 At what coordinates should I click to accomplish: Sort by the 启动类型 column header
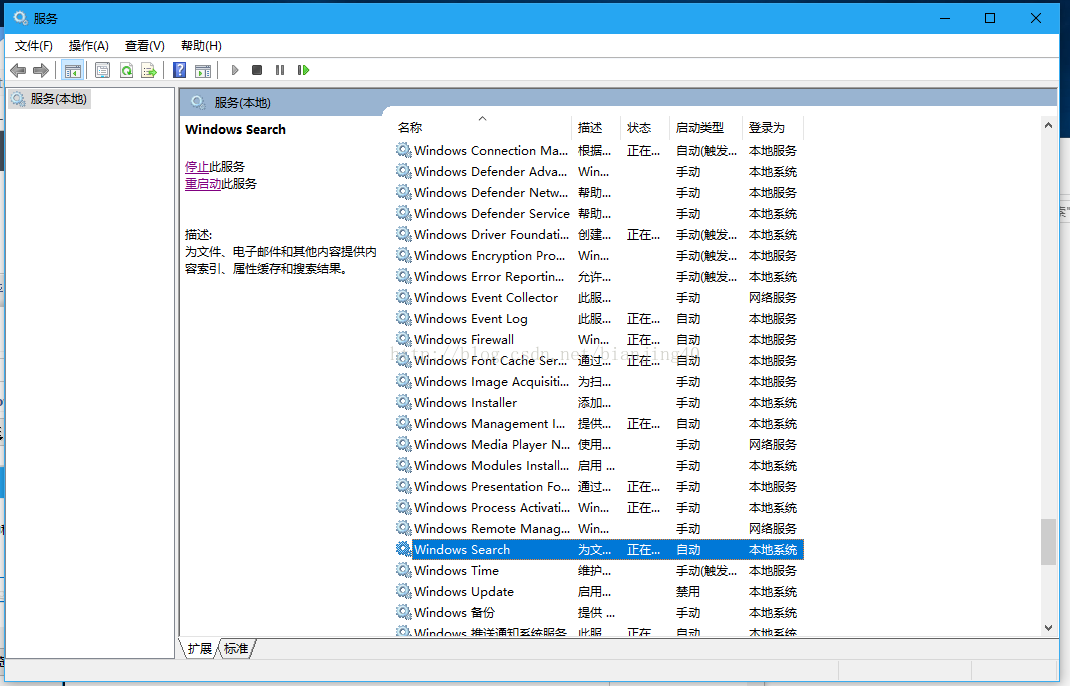(706, 128)
